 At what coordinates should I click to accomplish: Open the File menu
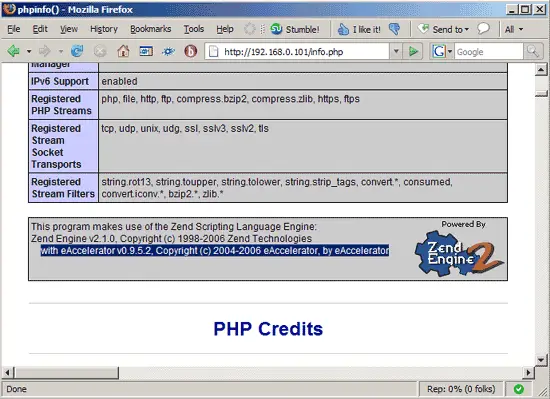coord(14,29)
